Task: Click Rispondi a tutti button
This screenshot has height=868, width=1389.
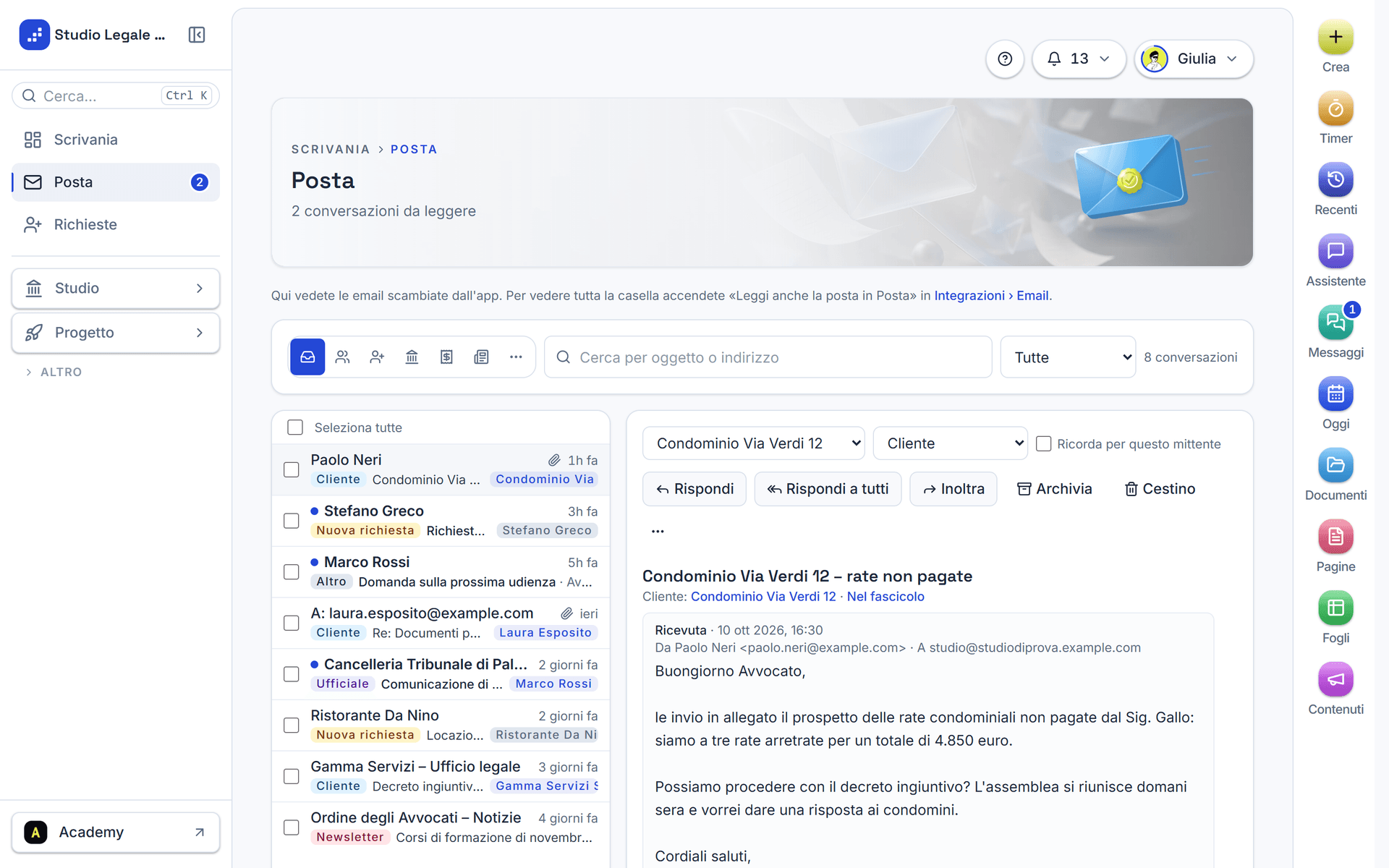Action: (828, 489)
